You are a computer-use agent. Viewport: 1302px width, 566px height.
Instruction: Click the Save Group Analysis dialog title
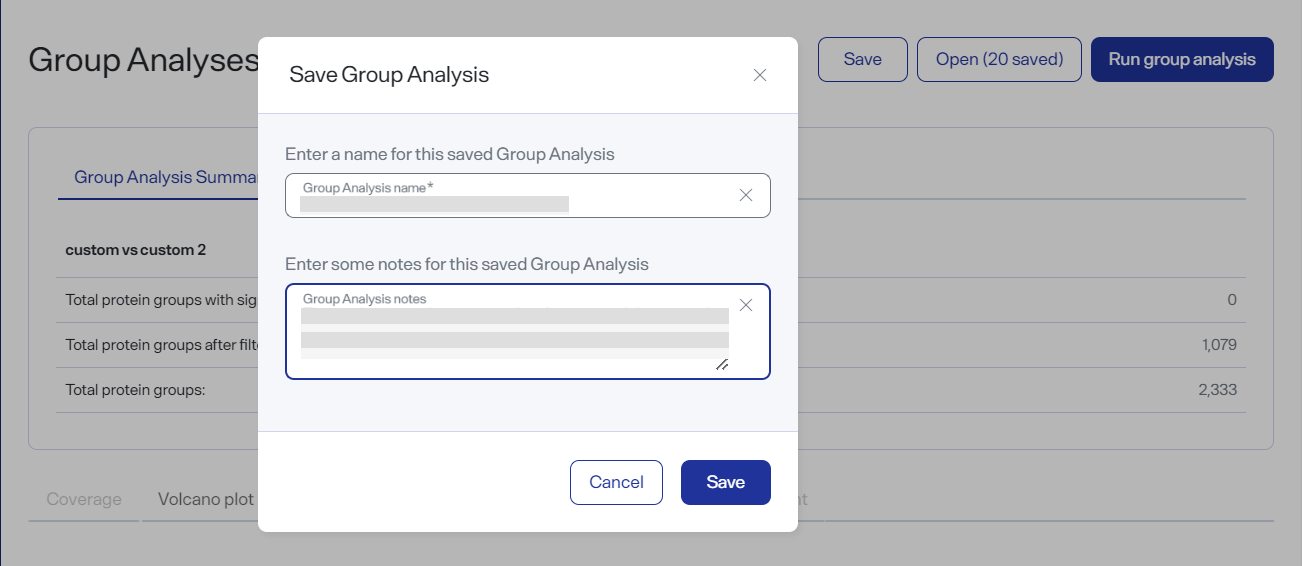(x=389, y=74)
